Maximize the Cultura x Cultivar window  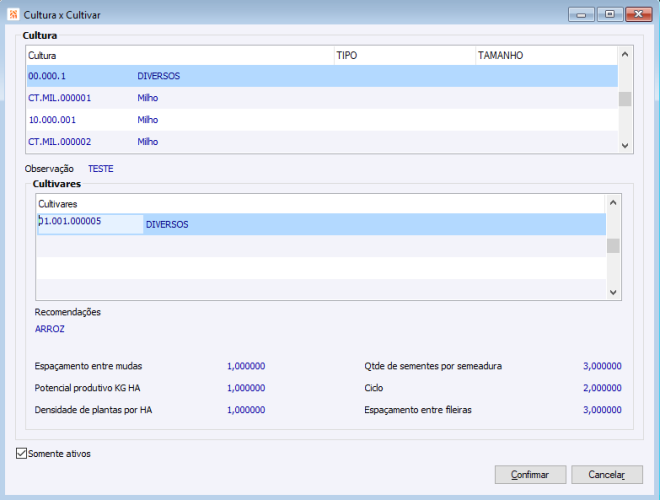(x=609, y=15)
